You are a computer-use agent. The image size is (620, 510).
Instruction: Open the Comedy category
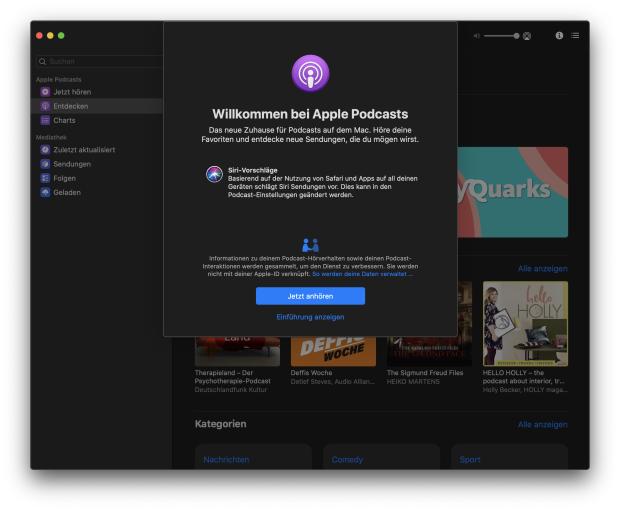click(381, 457)
